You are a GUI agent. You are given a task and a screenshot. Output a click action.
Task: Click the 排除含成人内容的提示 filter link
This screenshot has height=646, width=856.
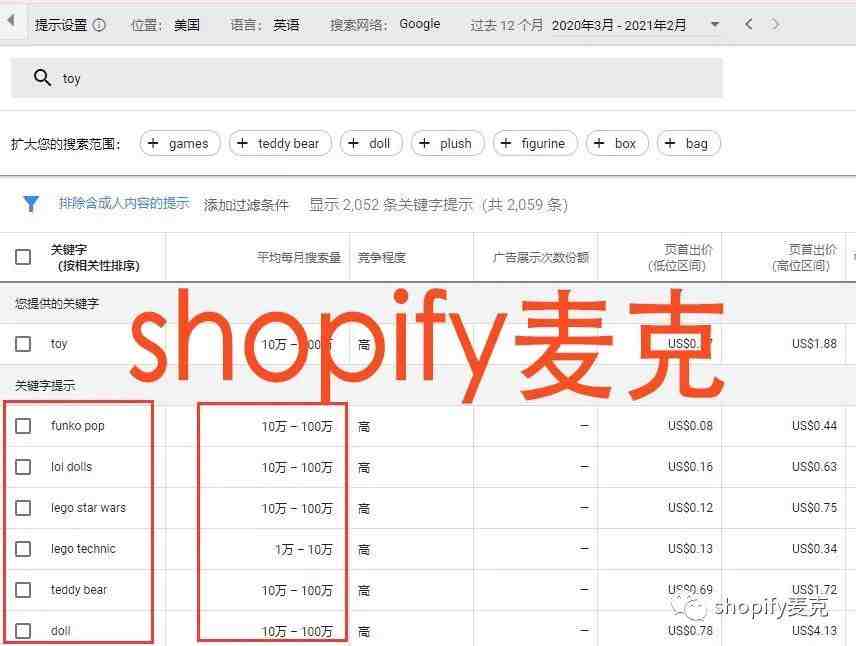coord(124,203)
